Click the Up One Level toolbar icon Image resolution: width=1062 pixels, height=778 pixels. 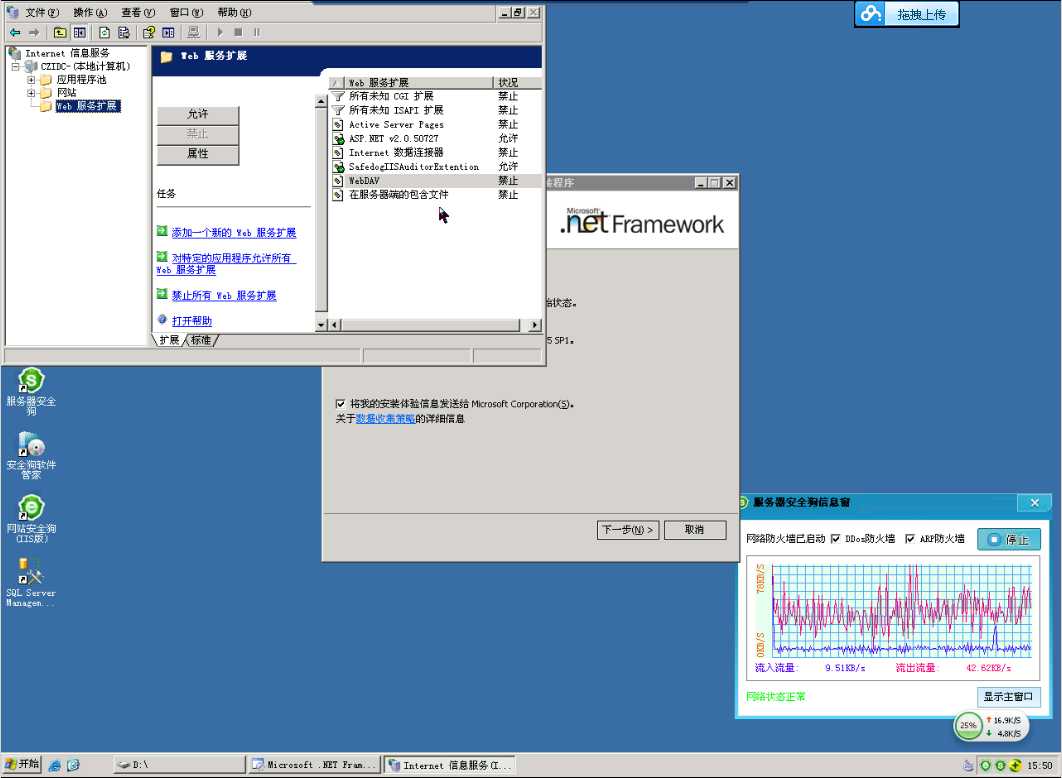click(x=60, y=32)
